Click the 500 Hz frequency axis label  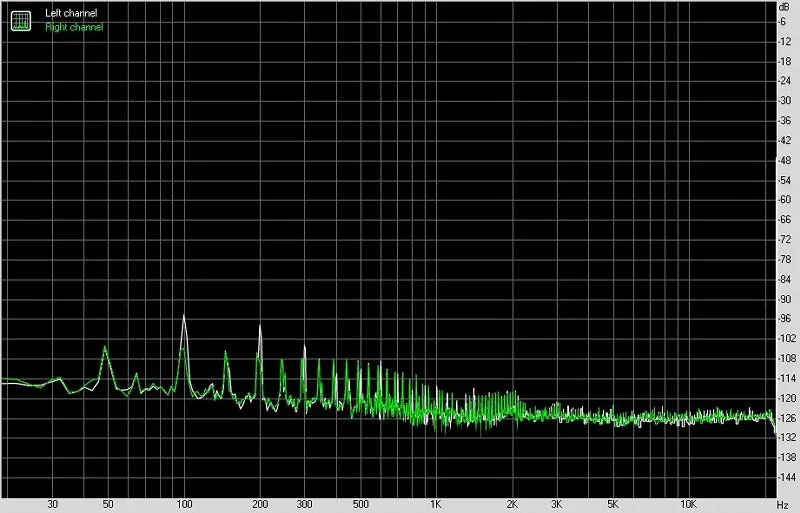coord(361,504)
